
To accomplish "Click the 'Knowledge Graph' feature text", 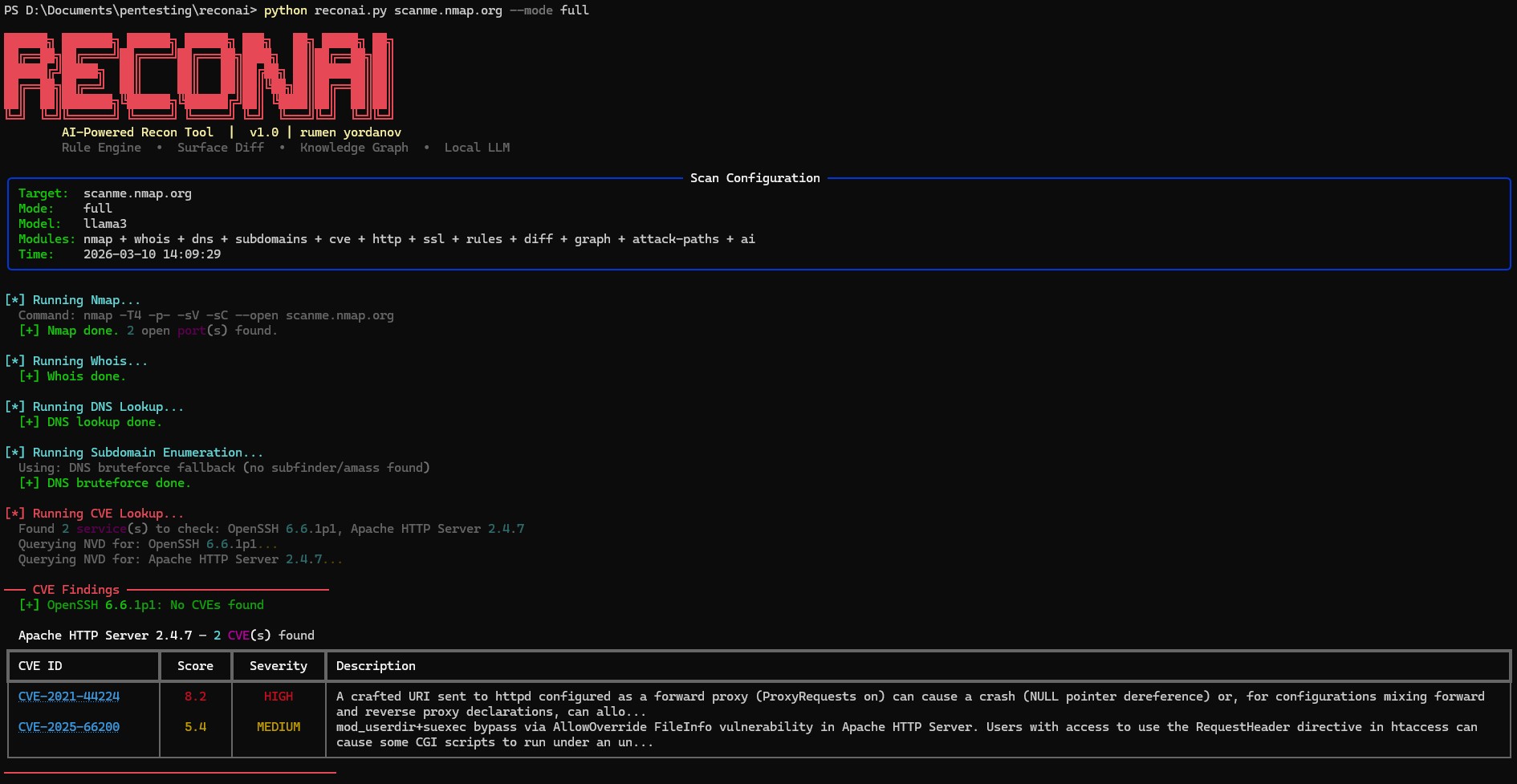I will pos(354,148).
